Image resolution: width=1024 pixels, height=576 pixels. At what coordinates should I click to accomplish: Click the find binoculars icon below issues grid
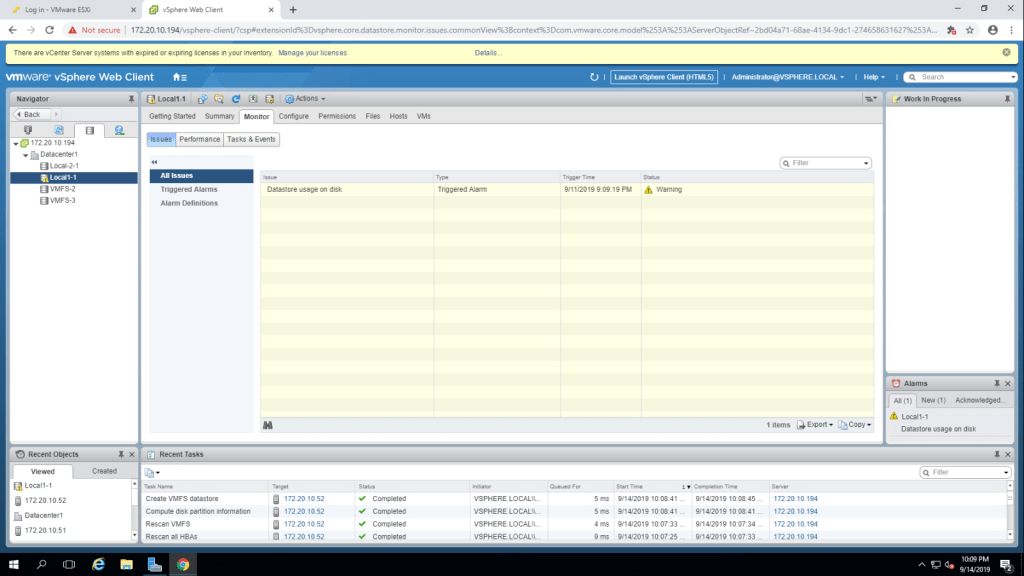coord(268,425)
